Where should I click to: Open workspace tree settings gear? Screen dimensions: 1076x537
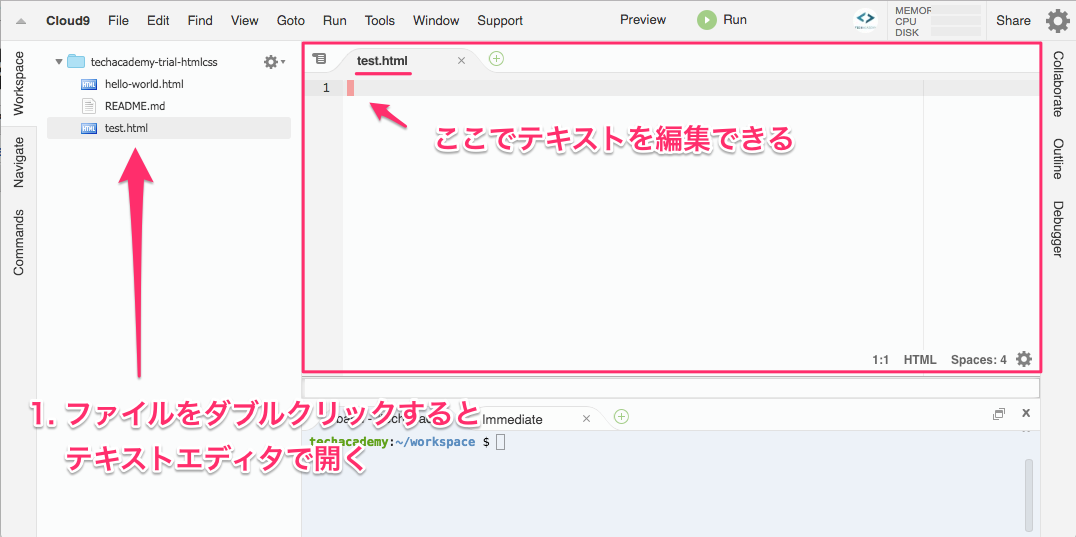pos(270,62)
